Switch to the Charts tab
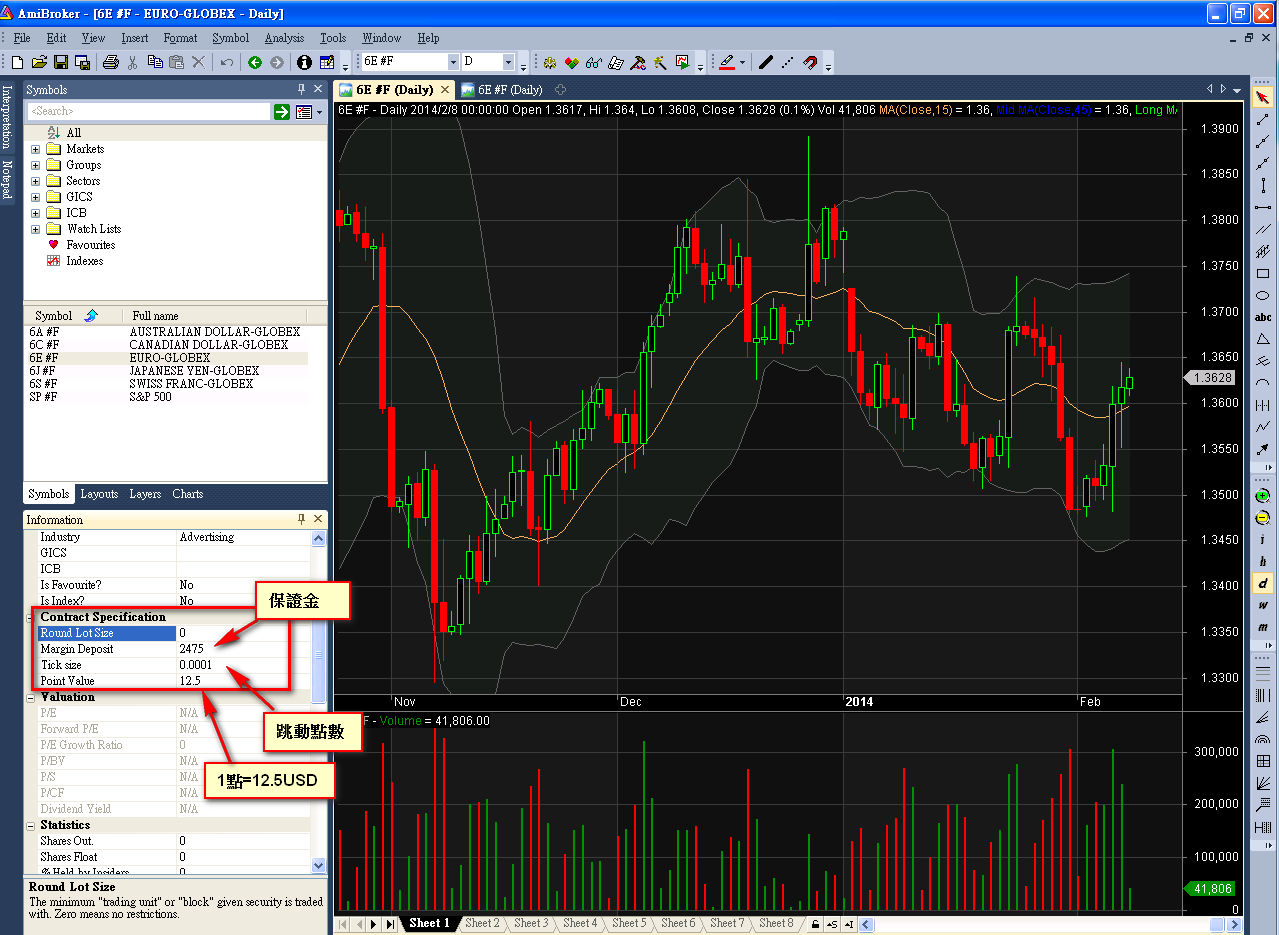 [187, 494]
